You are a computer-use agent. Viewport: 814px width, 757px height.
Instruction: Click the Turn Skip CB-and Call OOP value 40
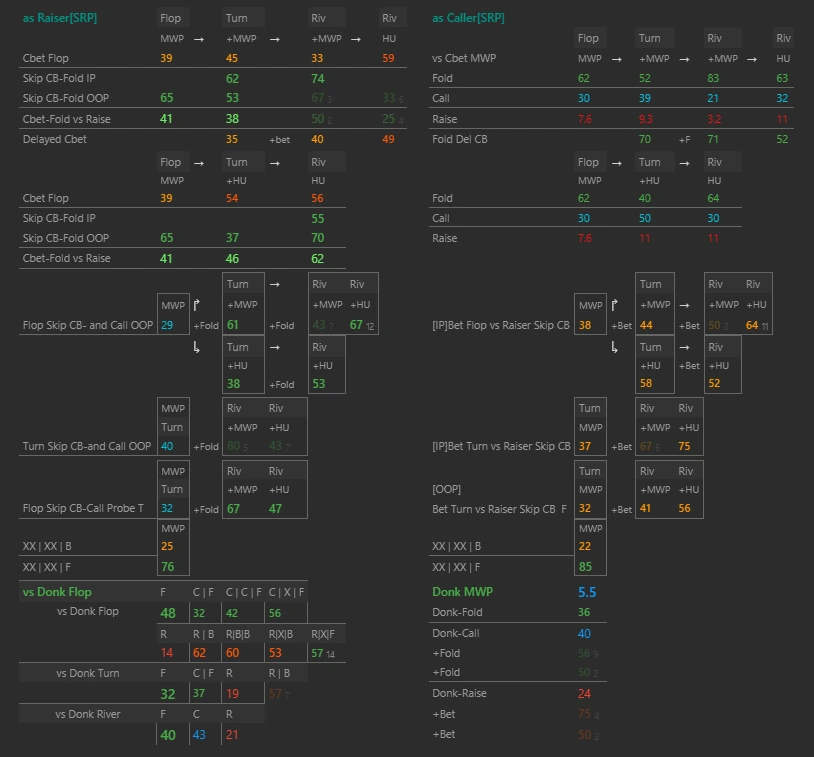click(167, 446)
